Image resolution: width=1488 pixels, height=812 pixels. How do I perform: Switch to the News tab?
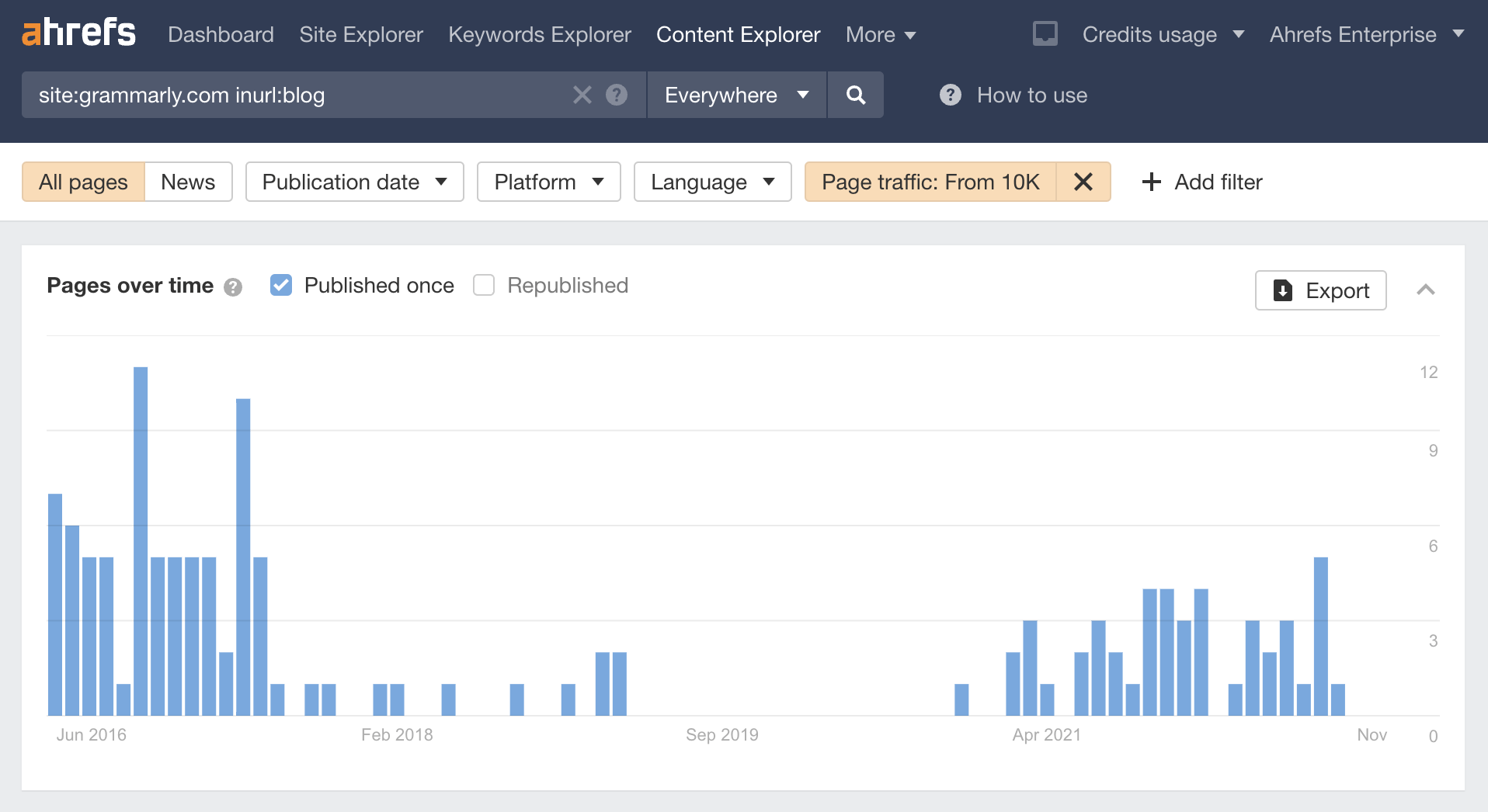[187, 182]
